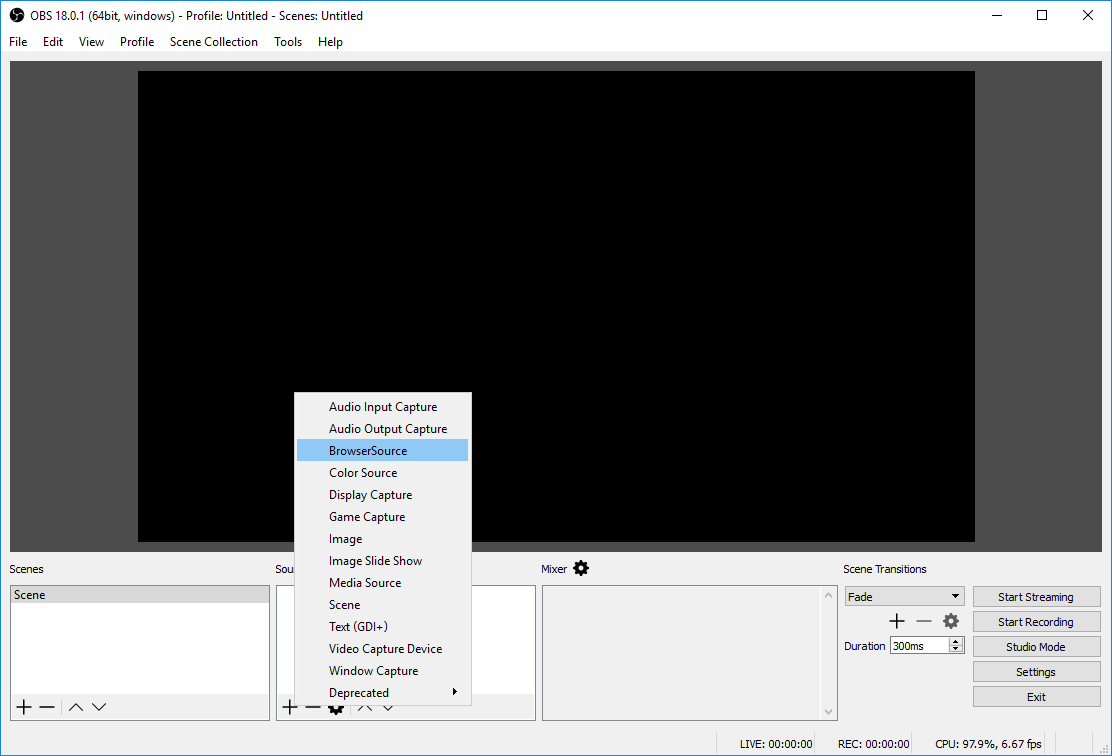Increase the Duration spinner value
This screenshot has height=756, width=1112.
[956, 641]
